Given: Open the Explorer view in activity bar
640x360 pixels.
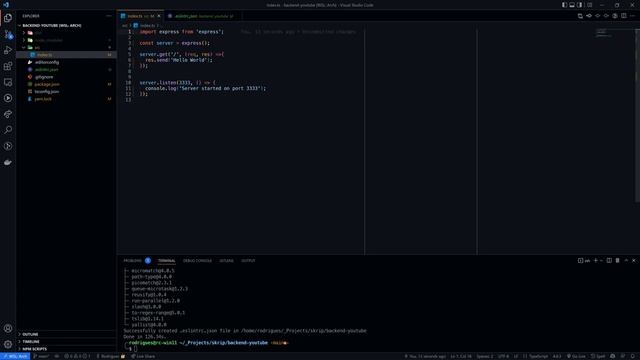Looking at the screenshot, I should pos(8,18).
